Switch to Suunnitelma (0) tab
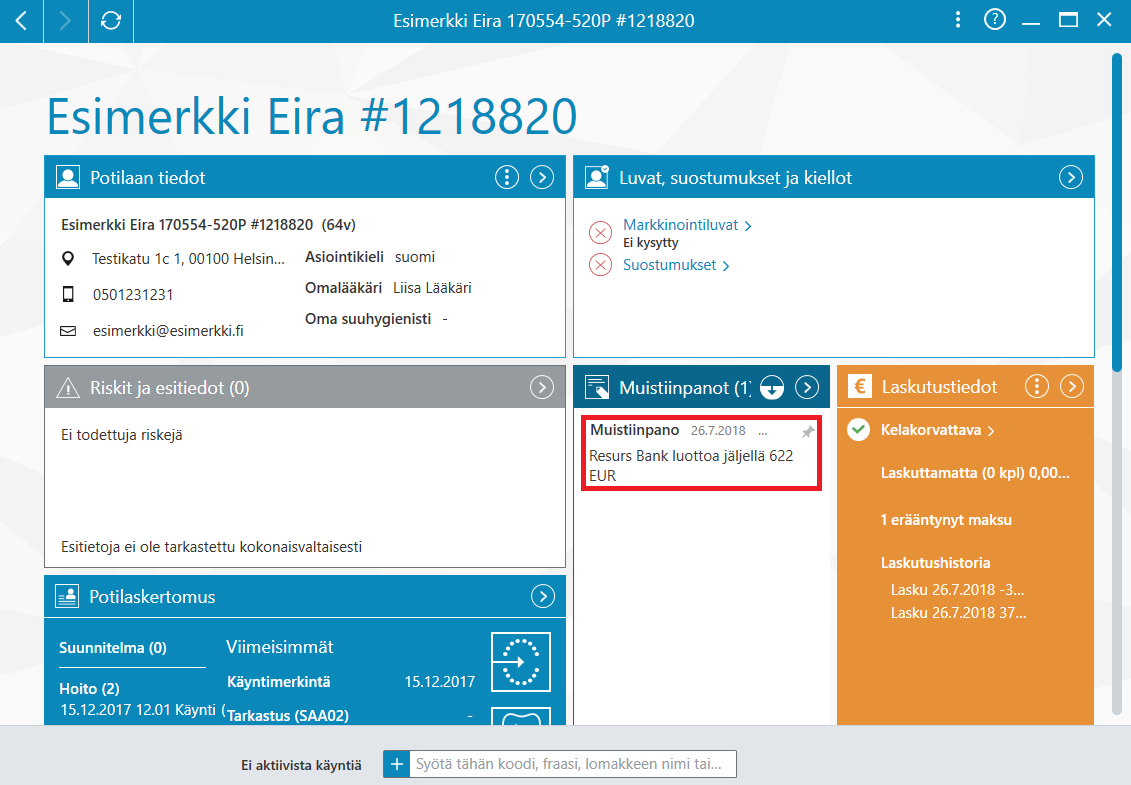1131x785 pixels. coord(113,648)
